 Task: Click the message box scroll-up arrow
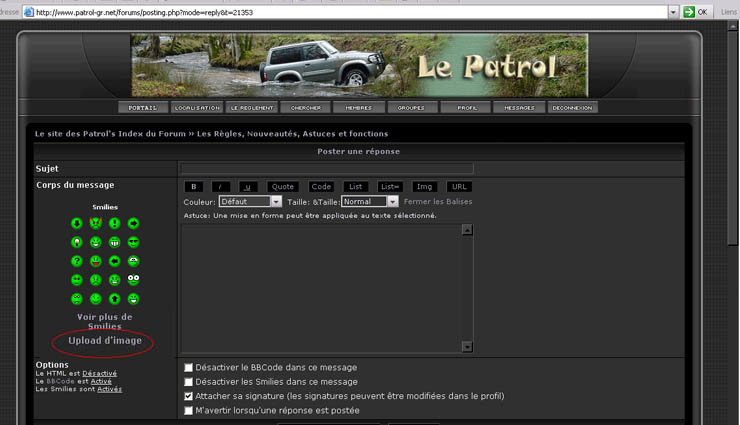click(x=467, y=230)
